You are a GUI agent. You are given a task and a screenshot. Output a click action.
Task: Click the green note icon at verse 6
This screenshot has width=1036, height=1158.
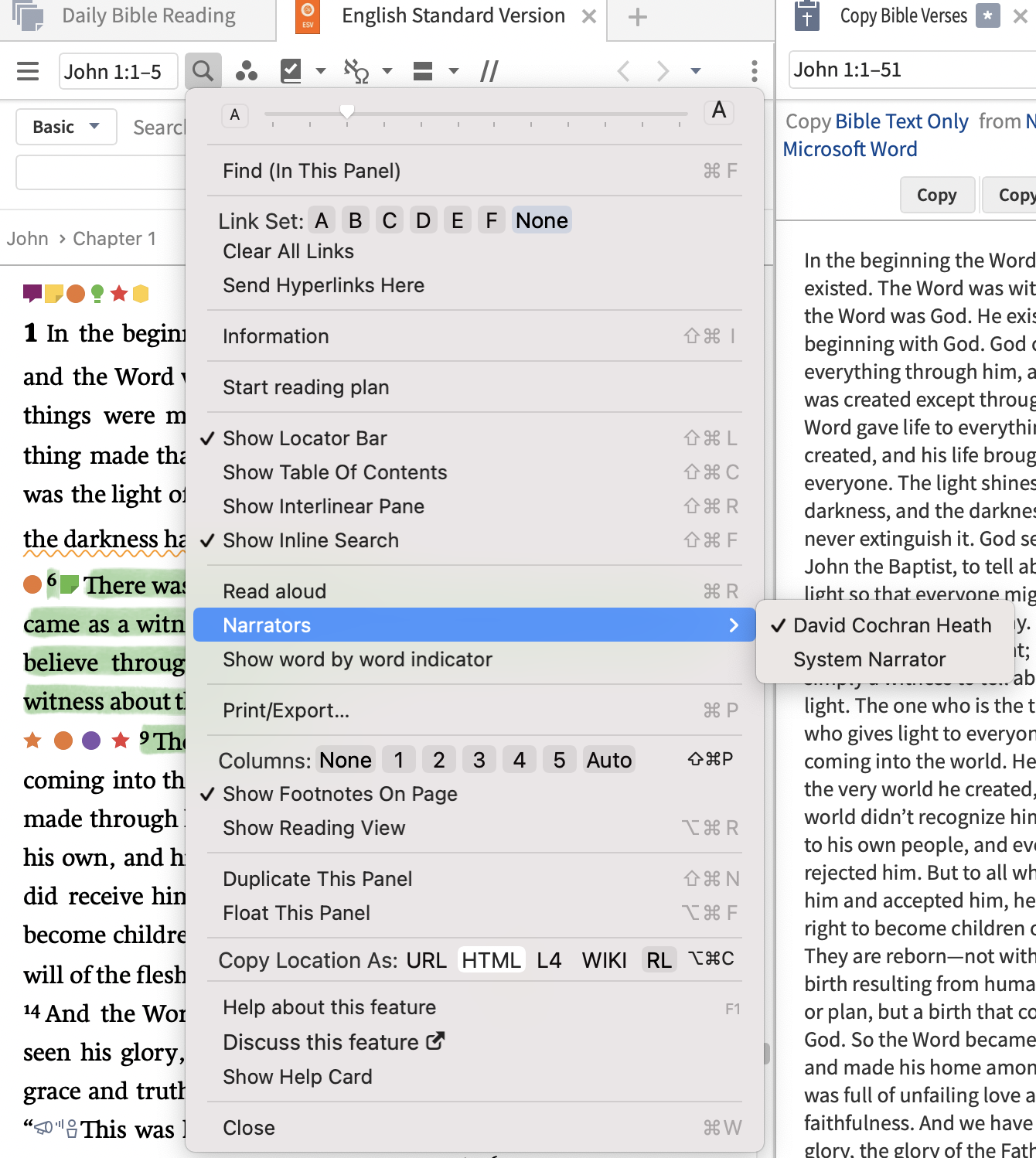tap(70, 584)
